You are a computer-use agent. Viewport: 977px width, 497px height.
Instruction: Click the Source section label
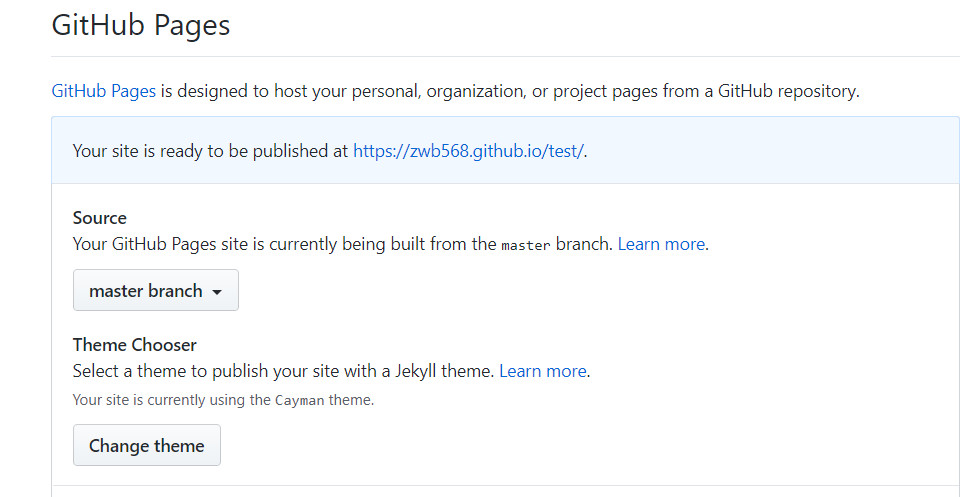click(x=100, y=218)
